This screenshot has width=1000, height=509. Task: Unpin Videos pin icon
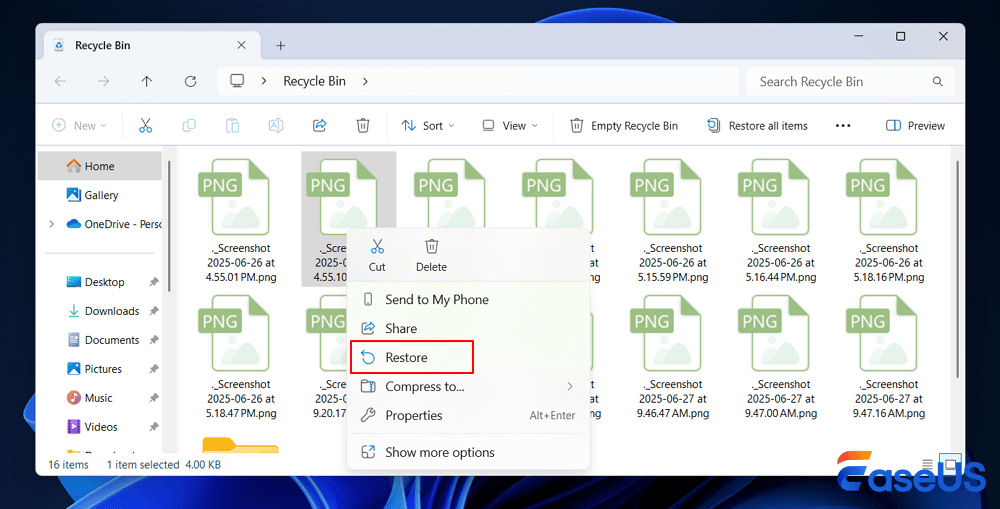click(x=154, y=427)
